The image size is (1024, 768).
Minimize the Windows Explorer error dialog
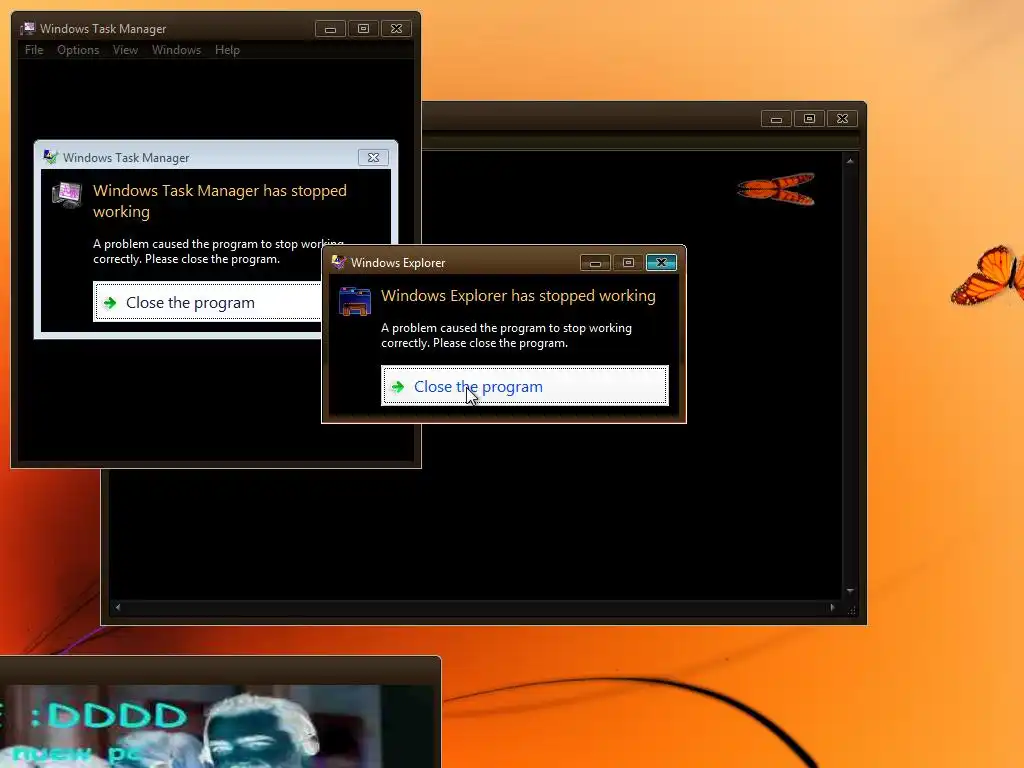(x=595, y=263)
